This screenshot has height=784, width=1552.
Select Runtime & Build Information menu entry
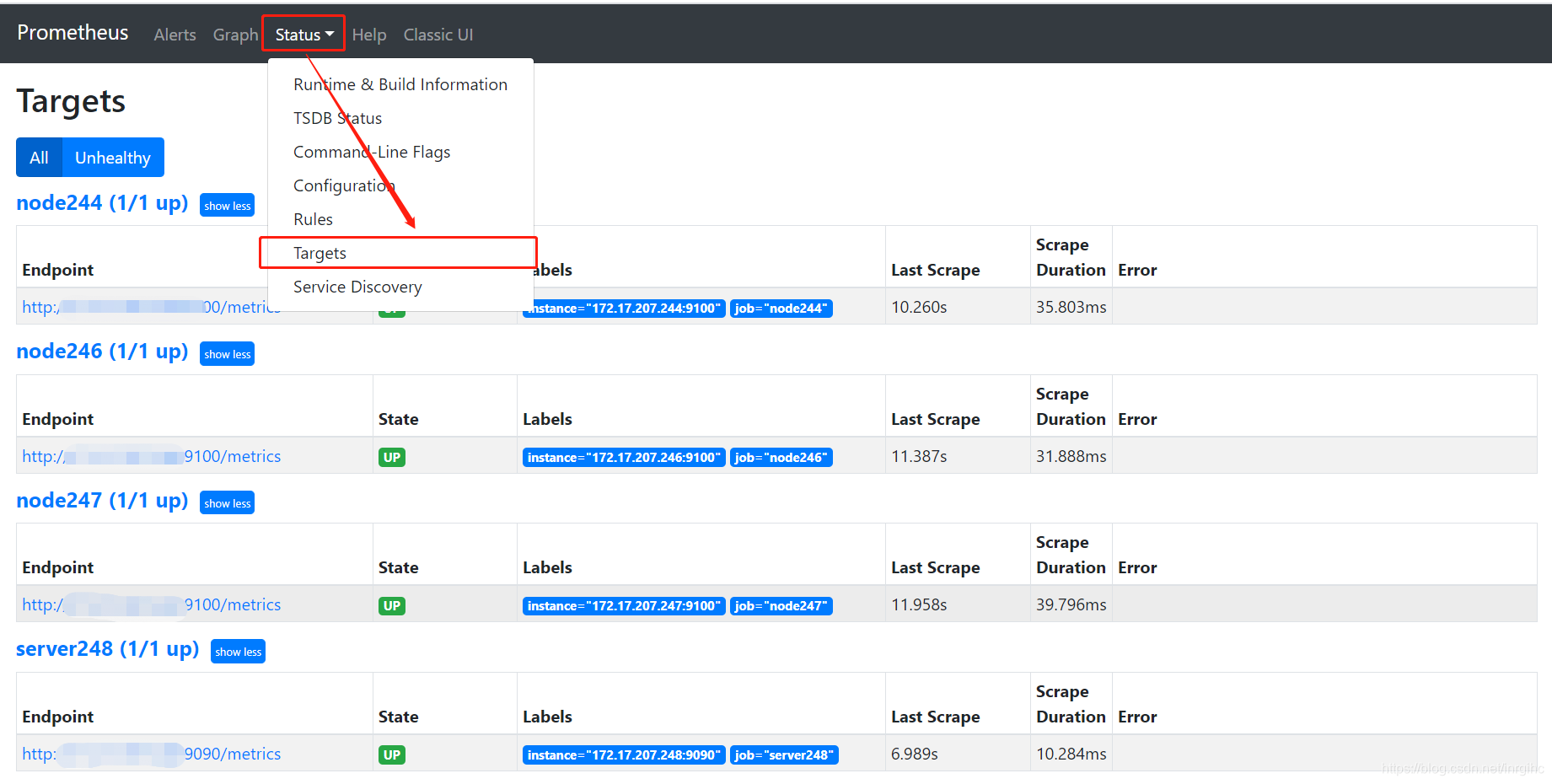point(400,84)
